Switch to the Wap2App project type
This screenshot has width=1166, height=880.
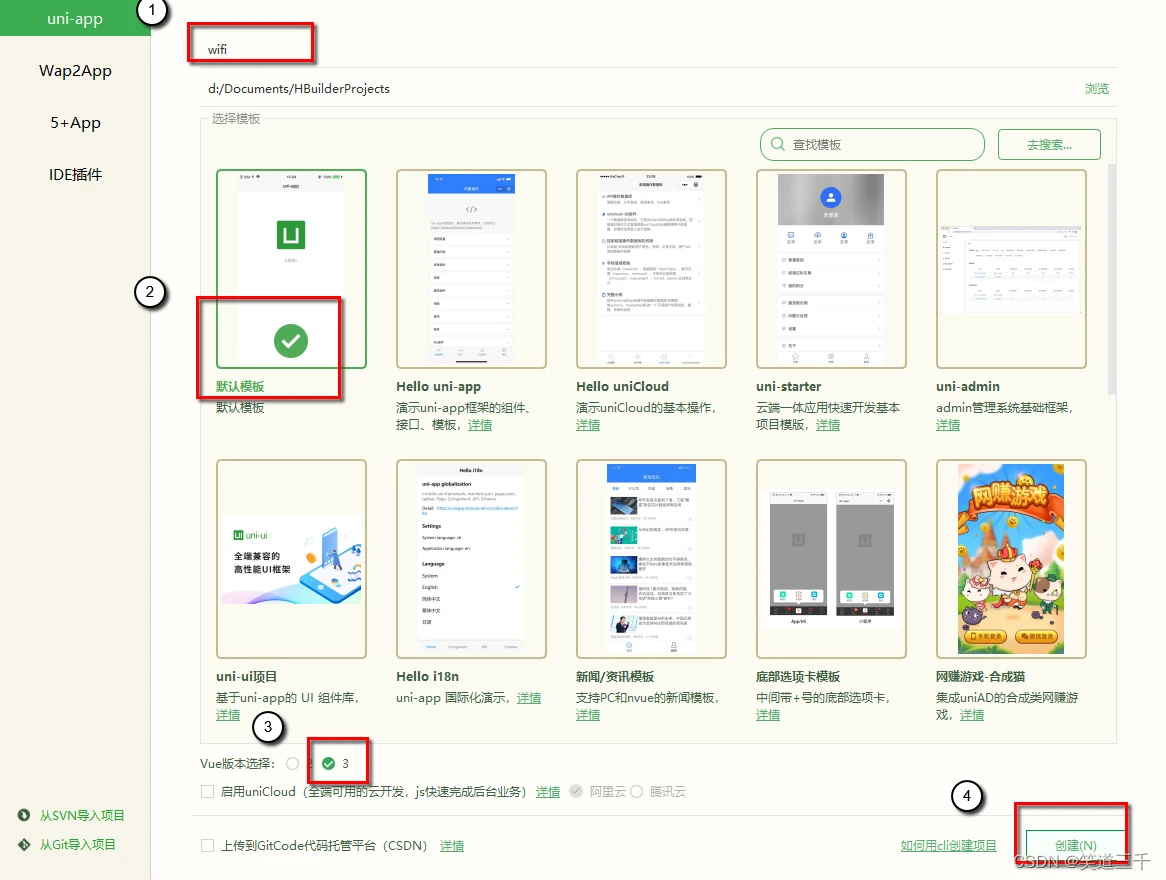point(75,71)
